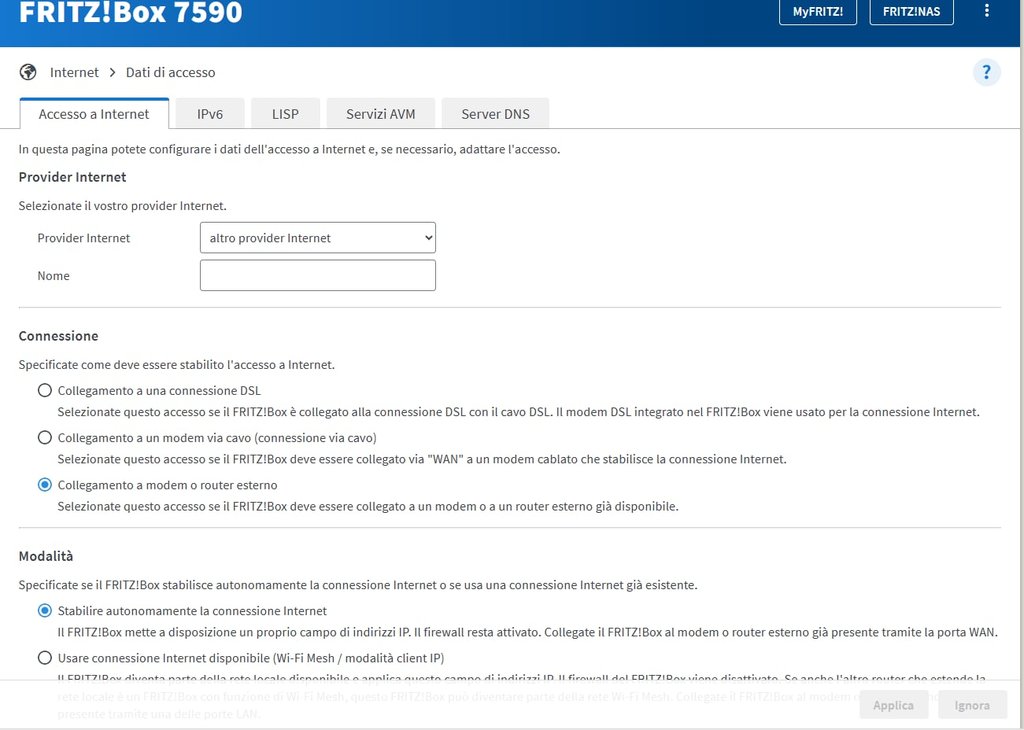
Task: Open the Servizi AVM tab
Action: coord(381,114)
